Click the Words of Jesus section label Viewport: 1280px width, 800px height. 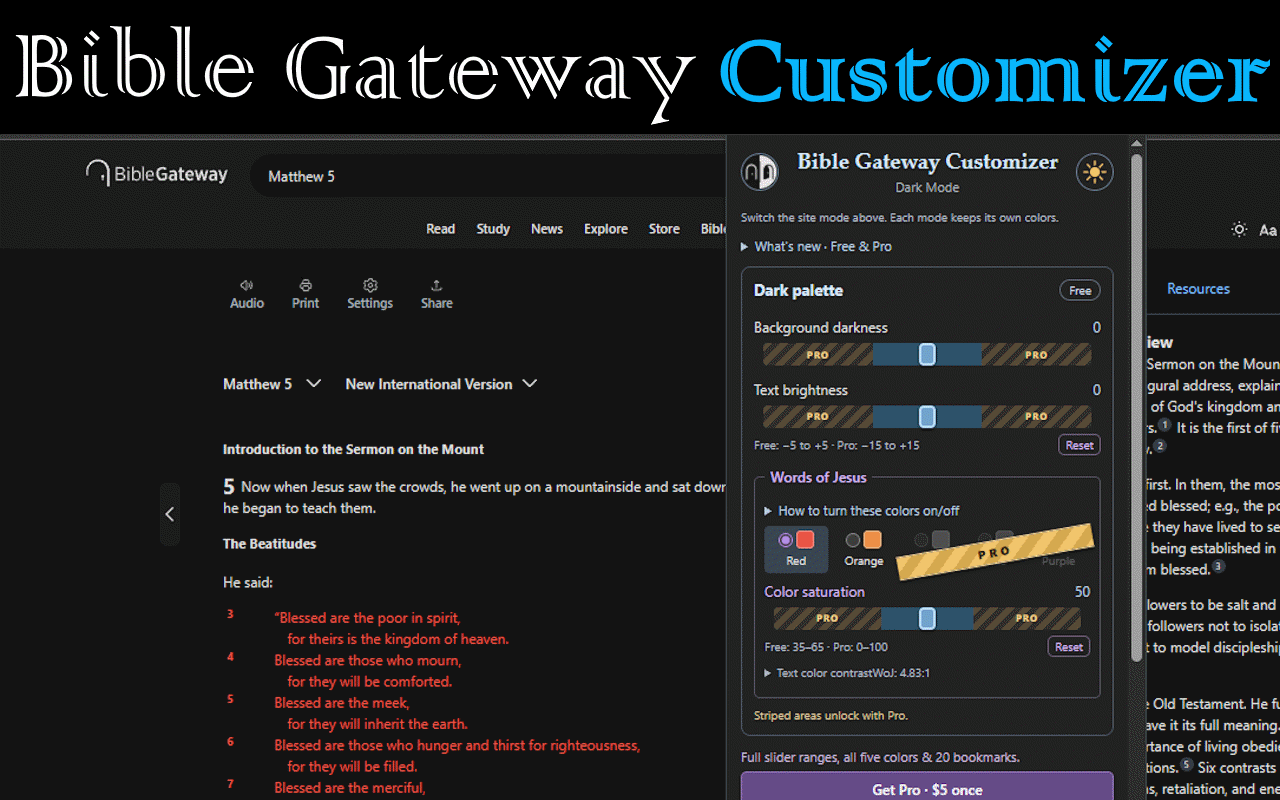pyautogui.click(x=818, y=477)
